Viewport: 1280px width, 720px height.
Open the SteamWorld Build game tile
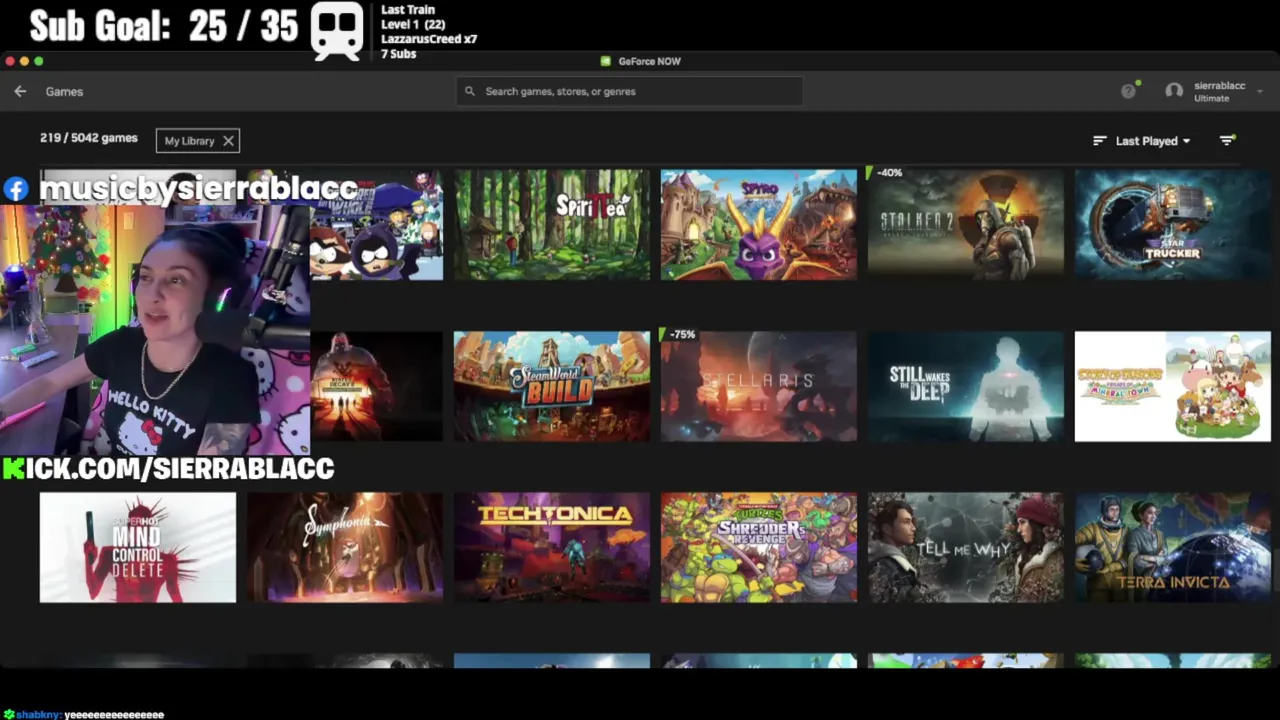pyautogui.click(x=552, y=386)
